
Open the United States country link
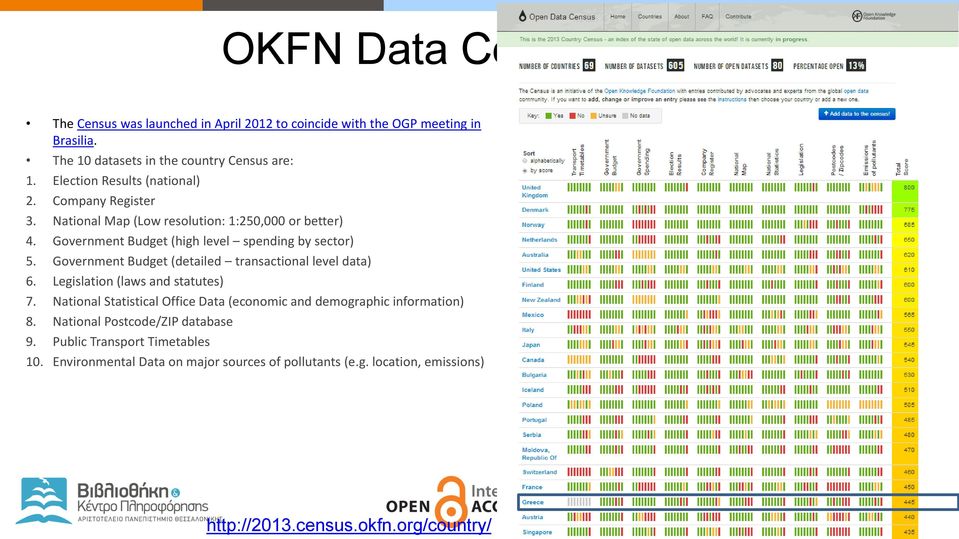point(541,270)
